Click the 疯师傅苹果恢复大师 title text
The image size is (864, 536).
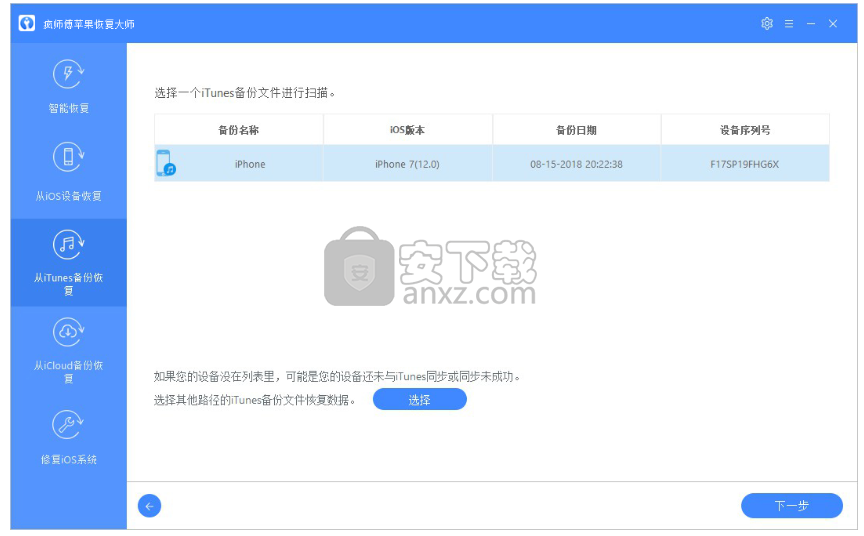[89, 24]
